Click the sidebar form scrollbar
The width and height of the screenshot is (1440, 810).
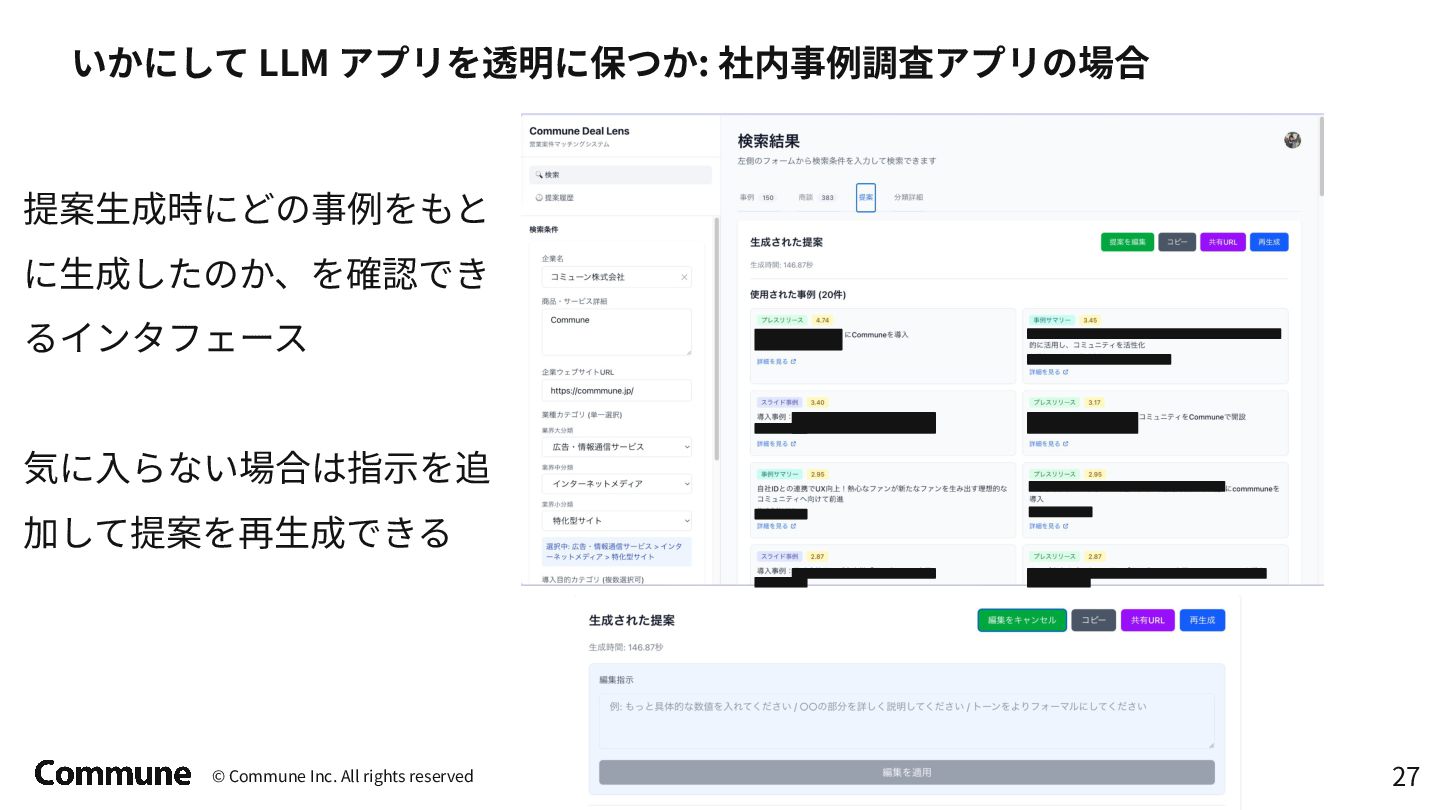[x=716, y=340]
